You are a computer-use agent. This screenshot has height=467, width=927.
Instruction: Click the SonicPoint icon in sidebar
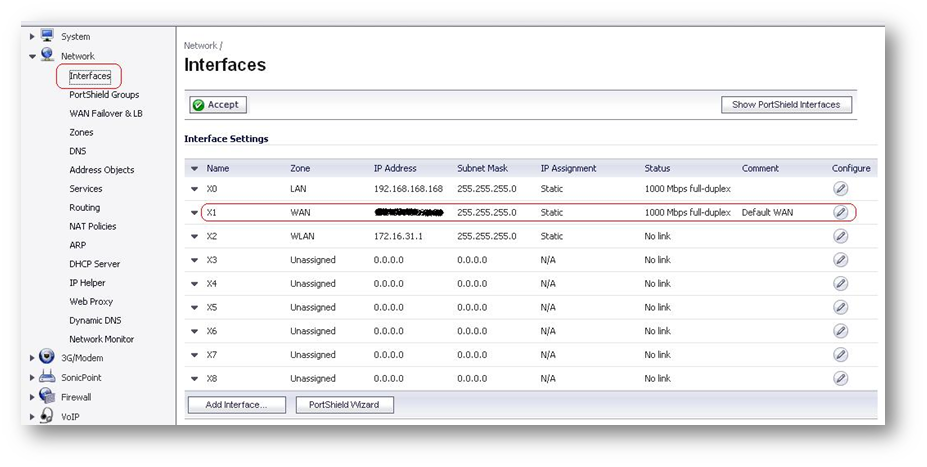(47, 377)
